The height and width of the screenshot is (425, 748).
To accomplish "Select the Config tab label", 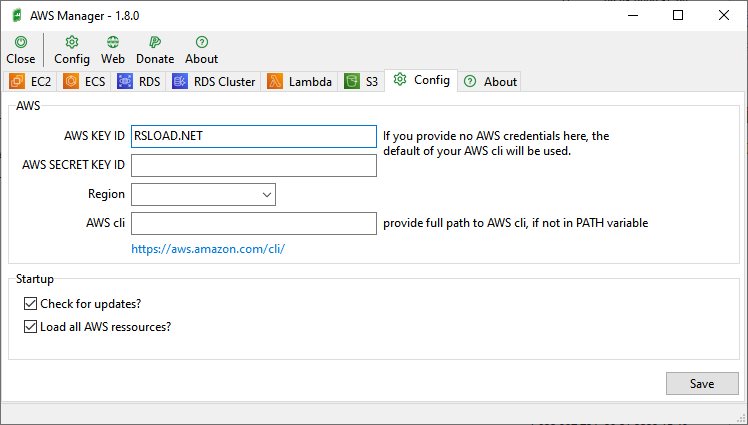I will 432,80.
